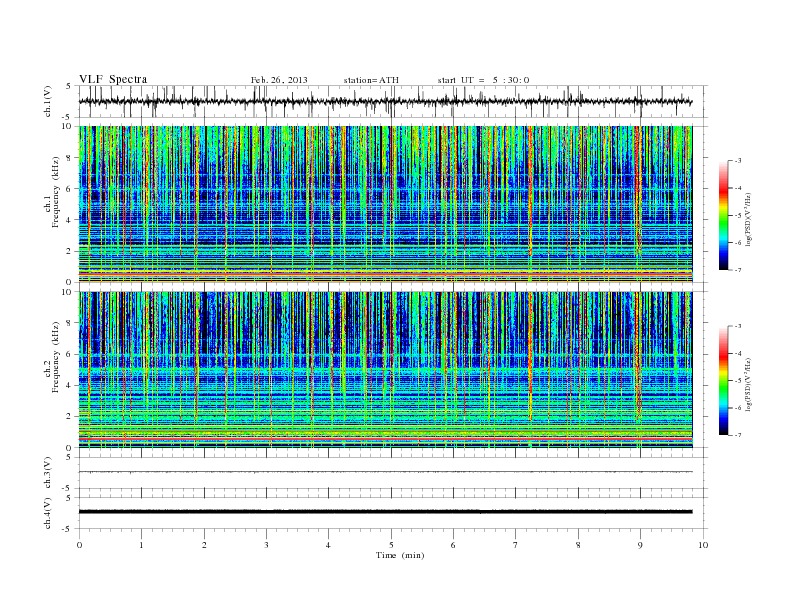Click the ch.1 spectrogram color scale bar

pos(724,215)
